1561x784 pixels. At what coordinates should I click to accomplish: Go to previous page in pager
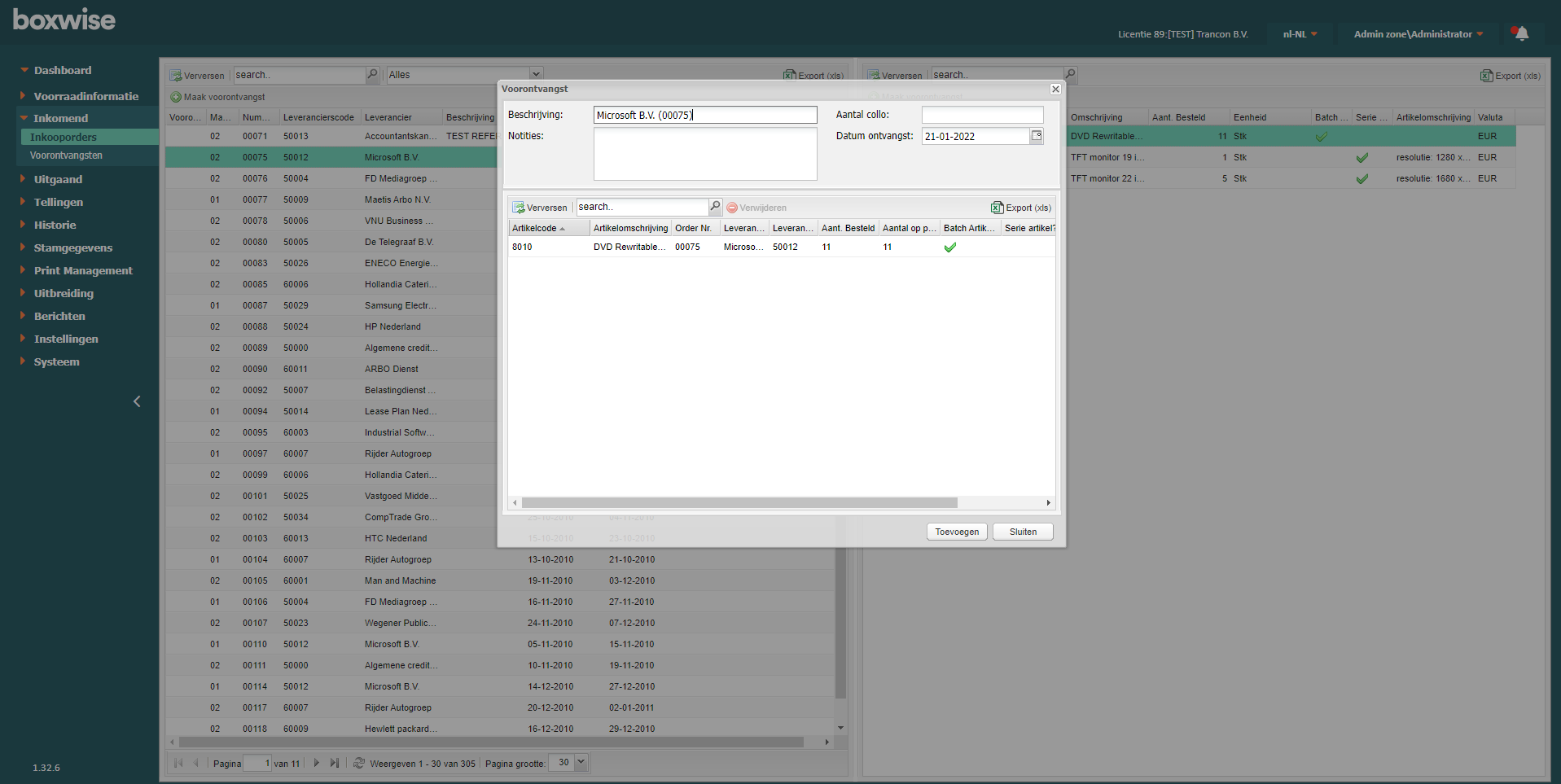[x=196, y=763]
